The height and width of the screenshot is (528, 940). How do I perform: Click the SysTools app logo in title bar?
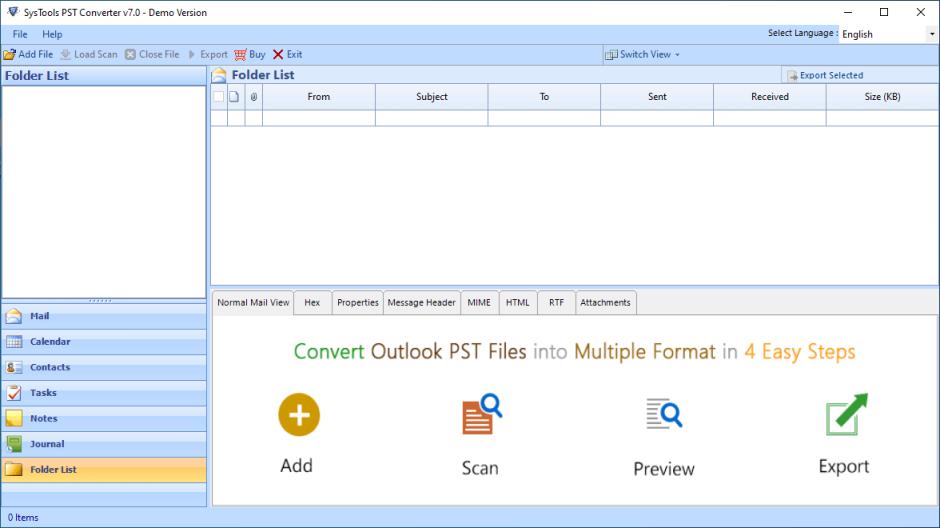pos(13,12)
